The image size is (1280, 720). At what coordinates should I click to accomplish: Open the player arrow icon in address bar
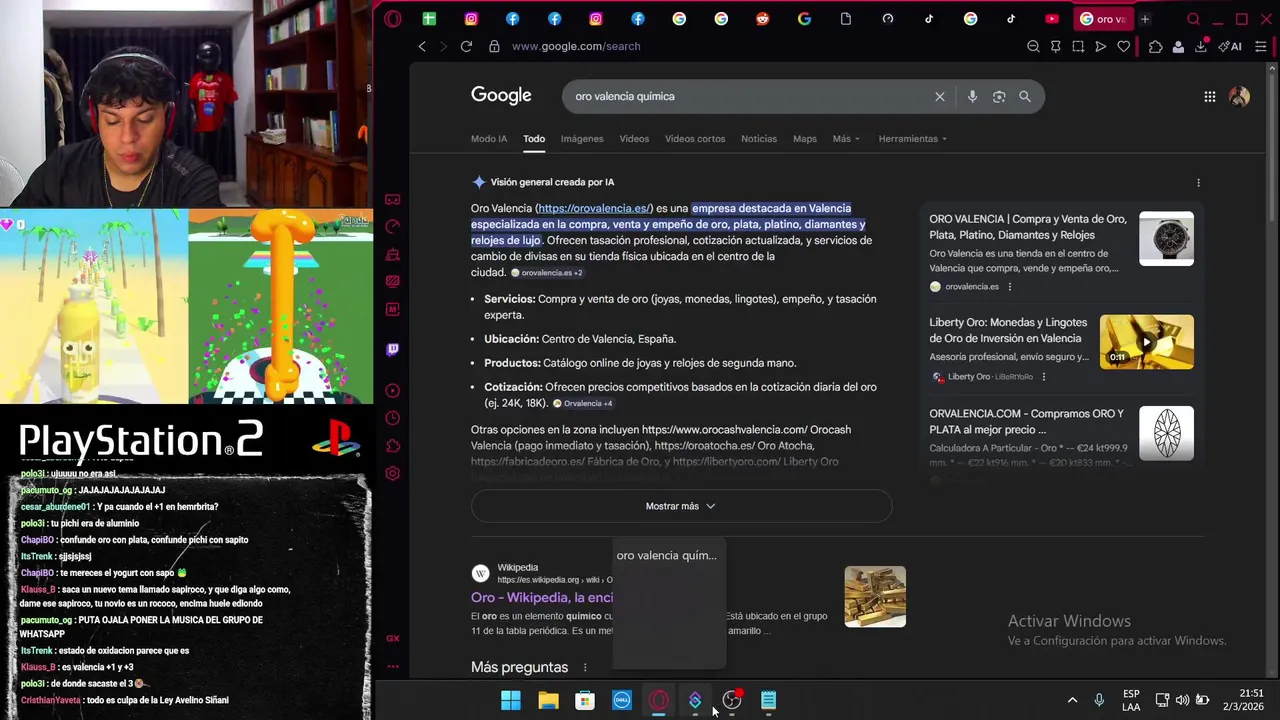1100,46
